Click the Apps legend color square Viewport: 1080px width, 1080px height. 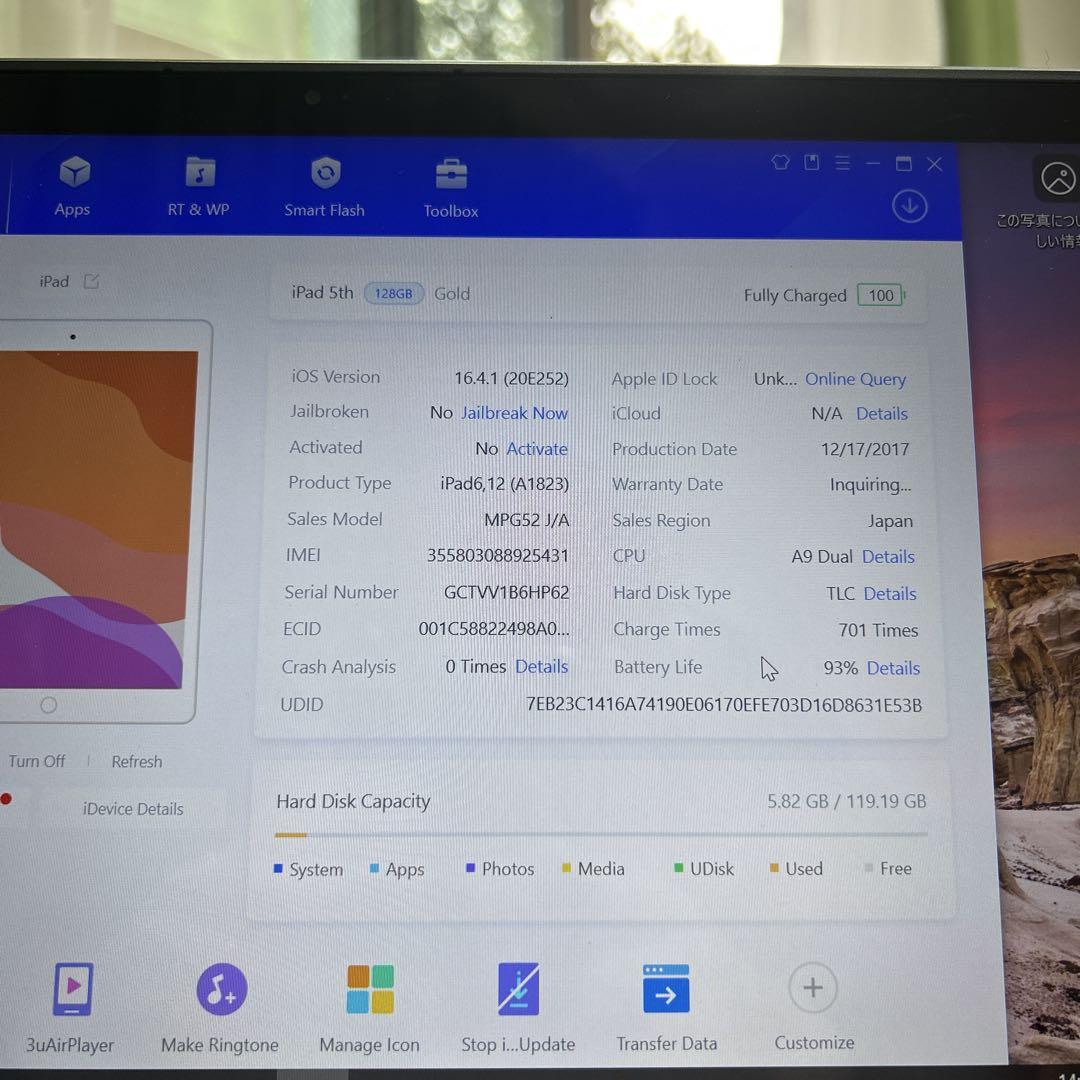point(375,869)
